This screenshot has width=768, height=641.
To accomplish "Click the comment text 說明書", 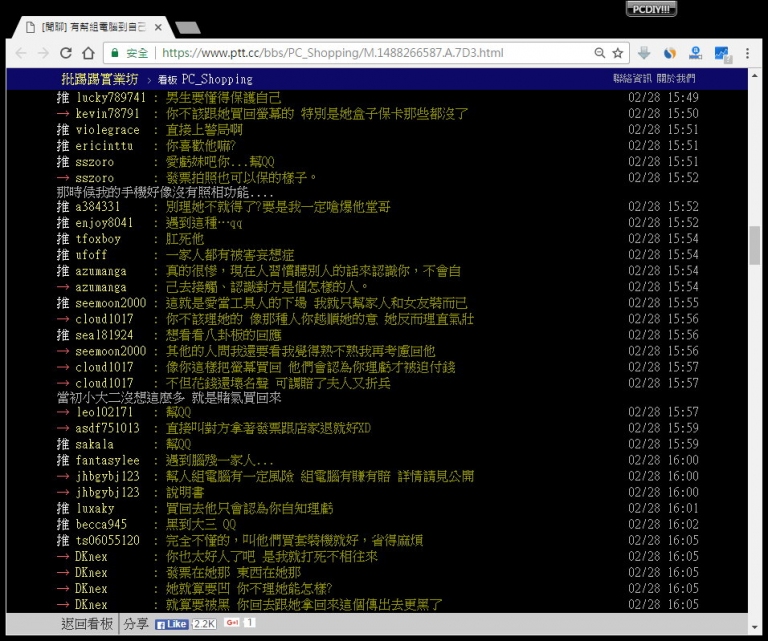I will (x=185, y=492).
